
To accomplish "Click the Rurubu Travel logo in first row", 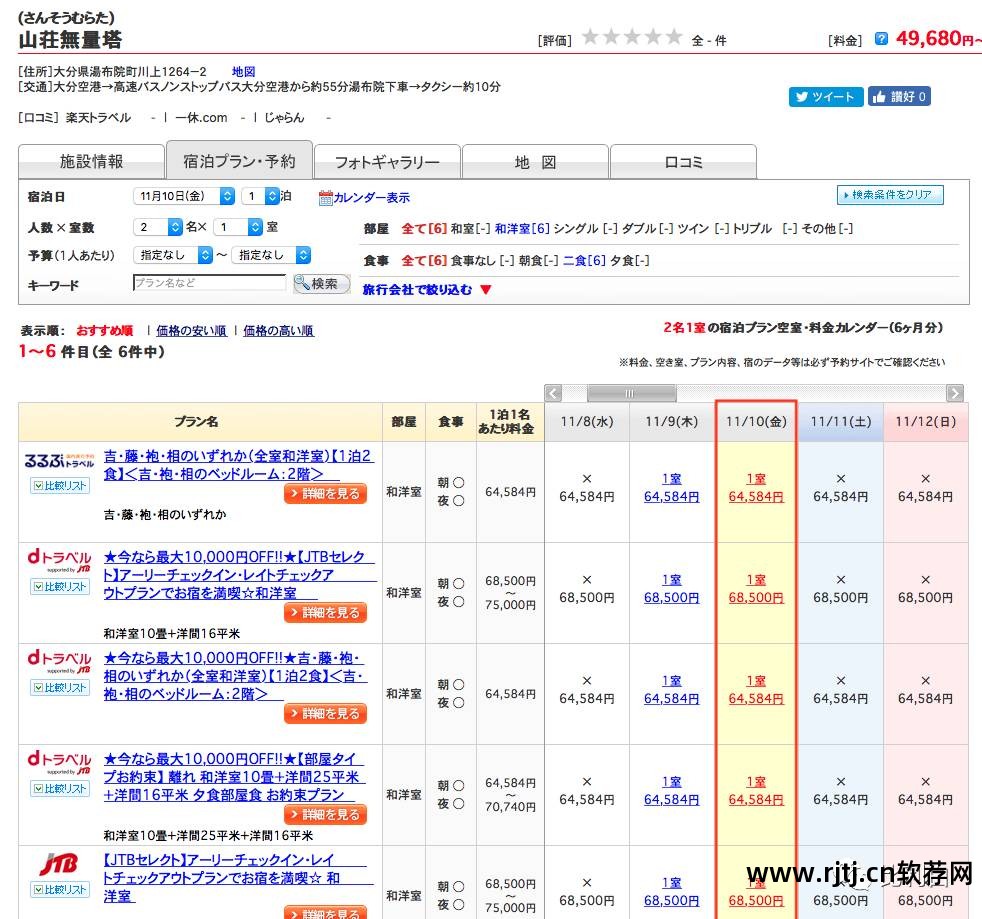I will (x=59, y=462).
